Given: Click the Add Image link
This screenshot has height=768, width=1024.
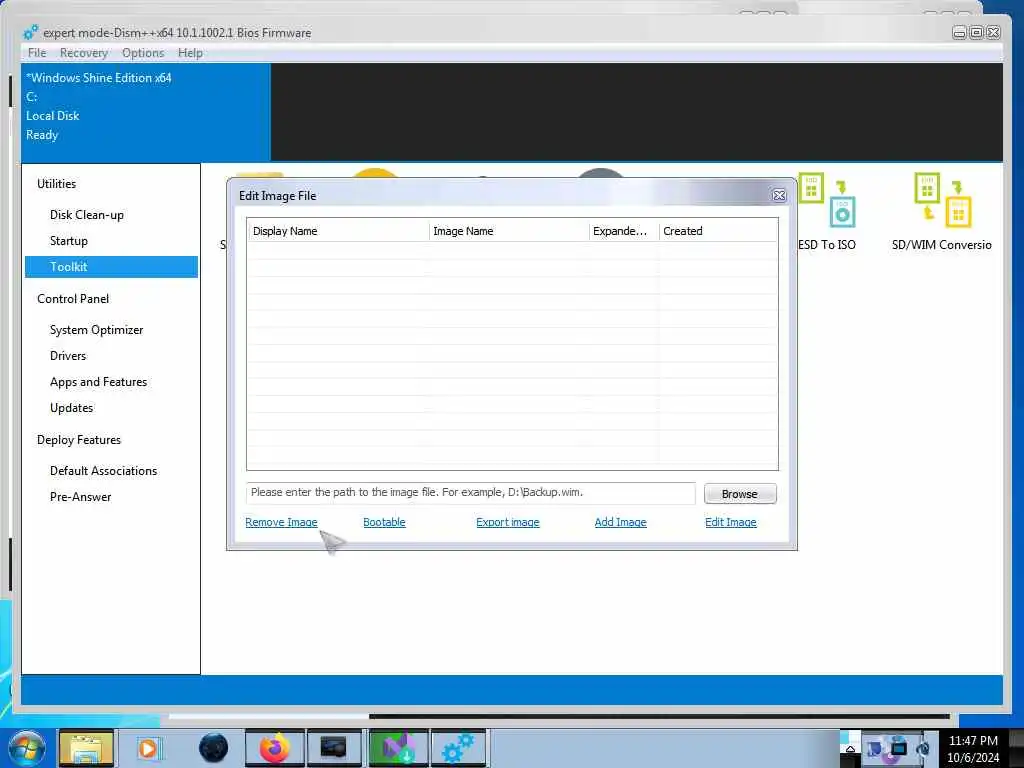Looking at the screenshot, I should click(x=620, y=522).
